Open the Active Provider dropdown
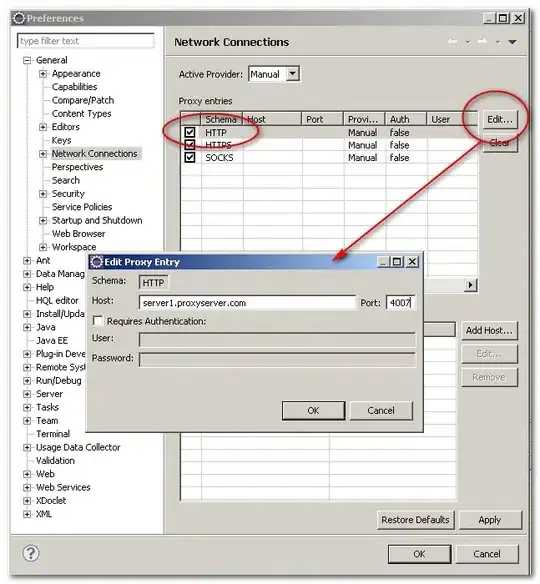Viewport: 540px width, 584px height. click(293, 74)
